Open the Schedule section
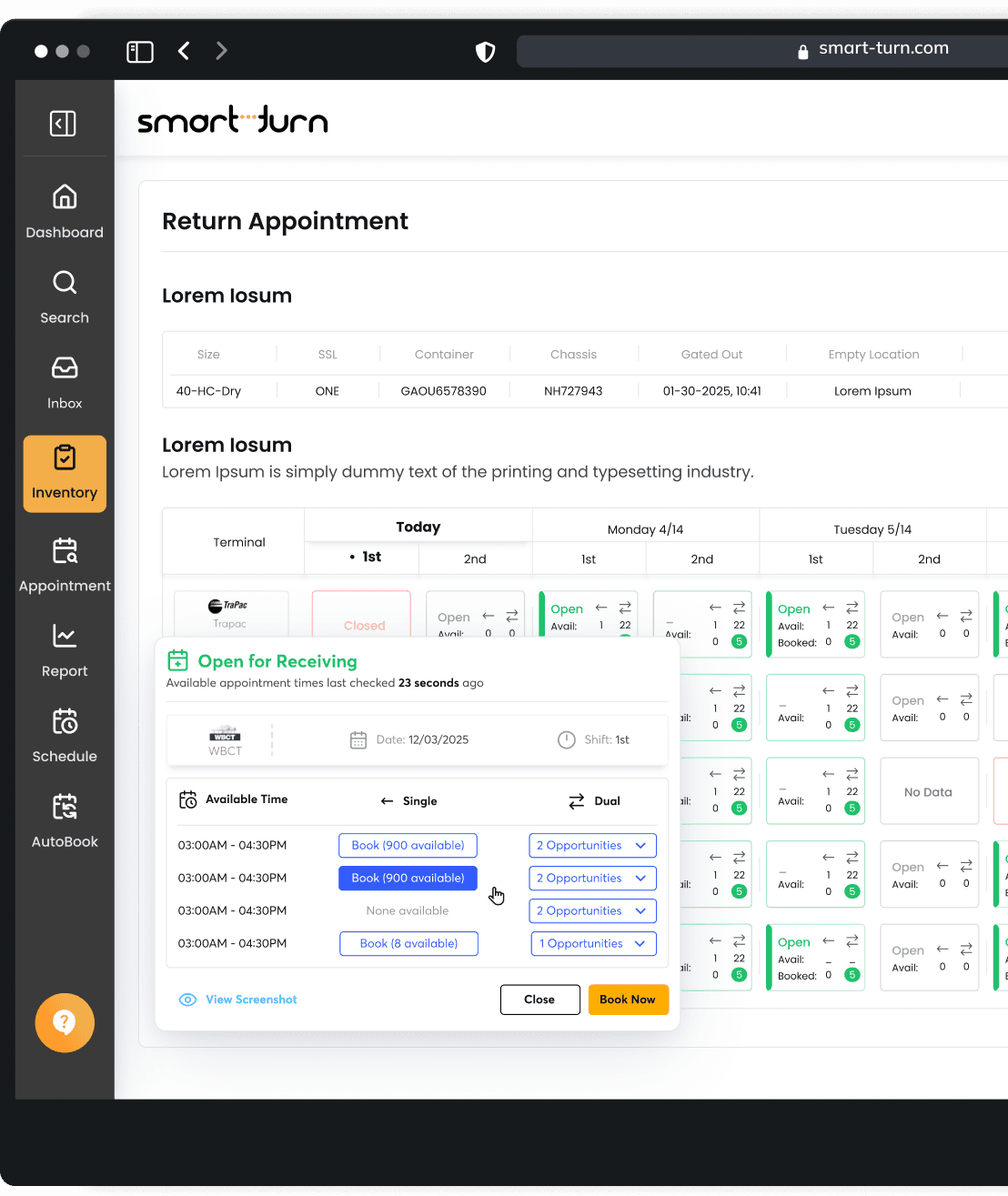 65,736
